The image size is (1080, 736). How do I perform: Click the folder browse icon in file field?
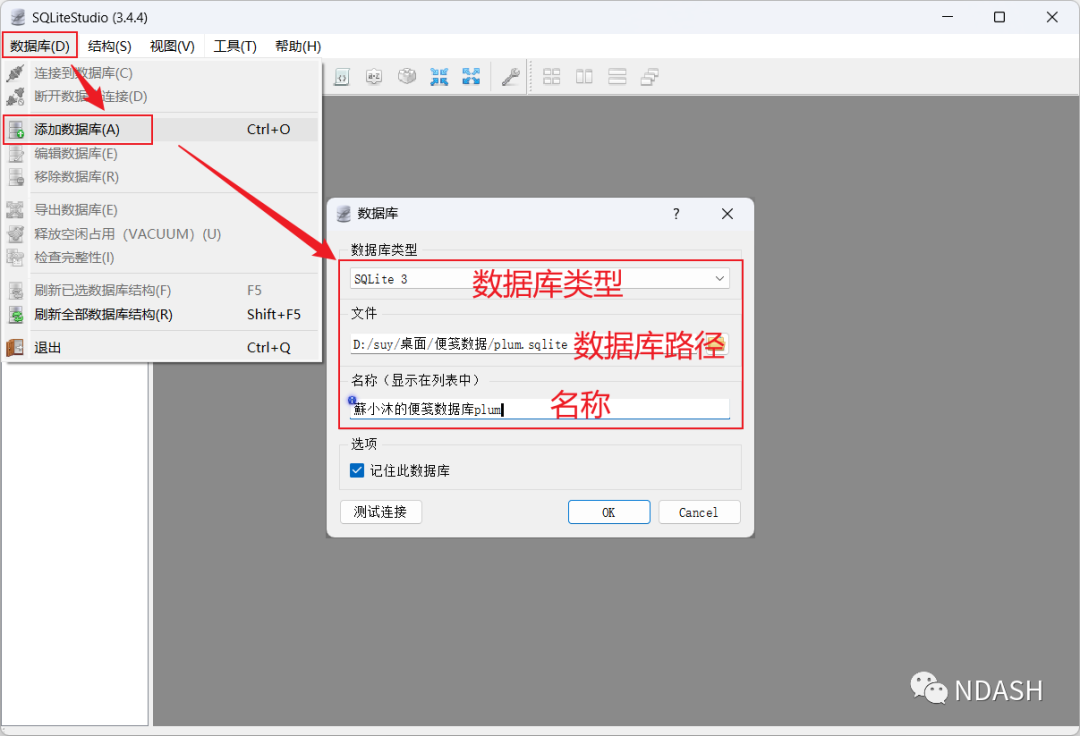(x=718, y=343)
